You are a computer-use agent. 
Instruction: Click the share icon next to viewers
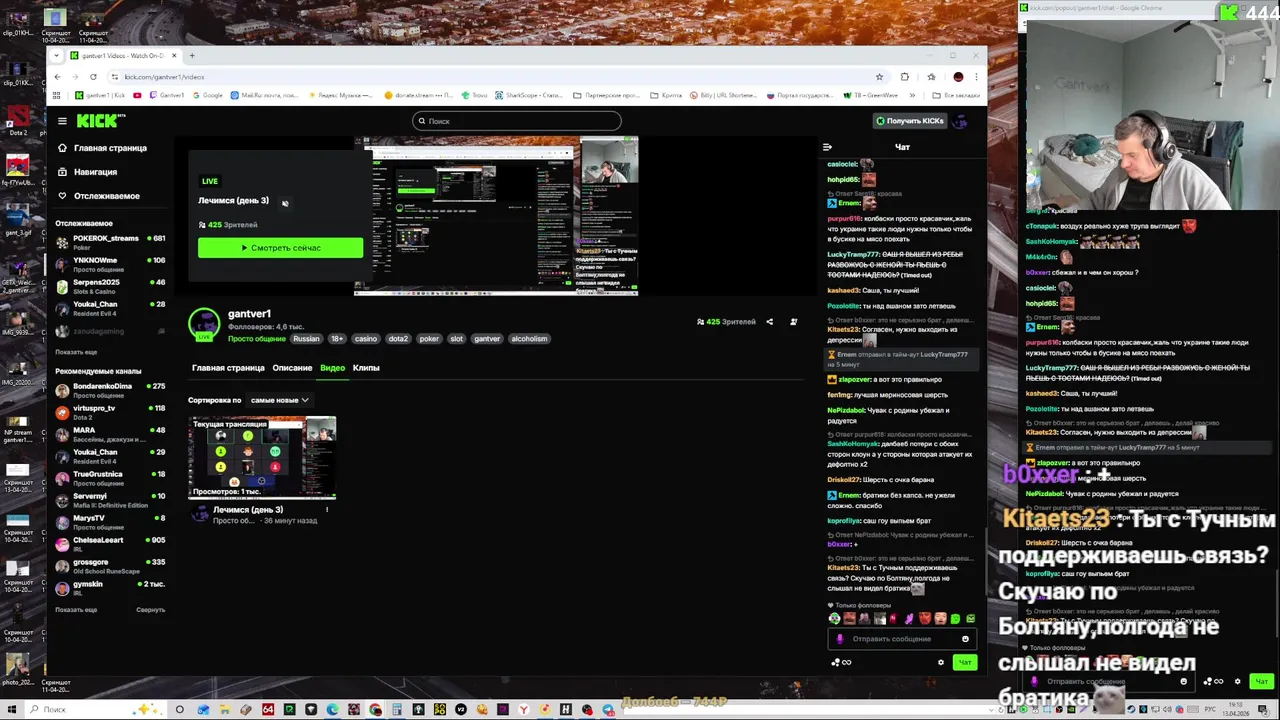click(x=769, y=322)
